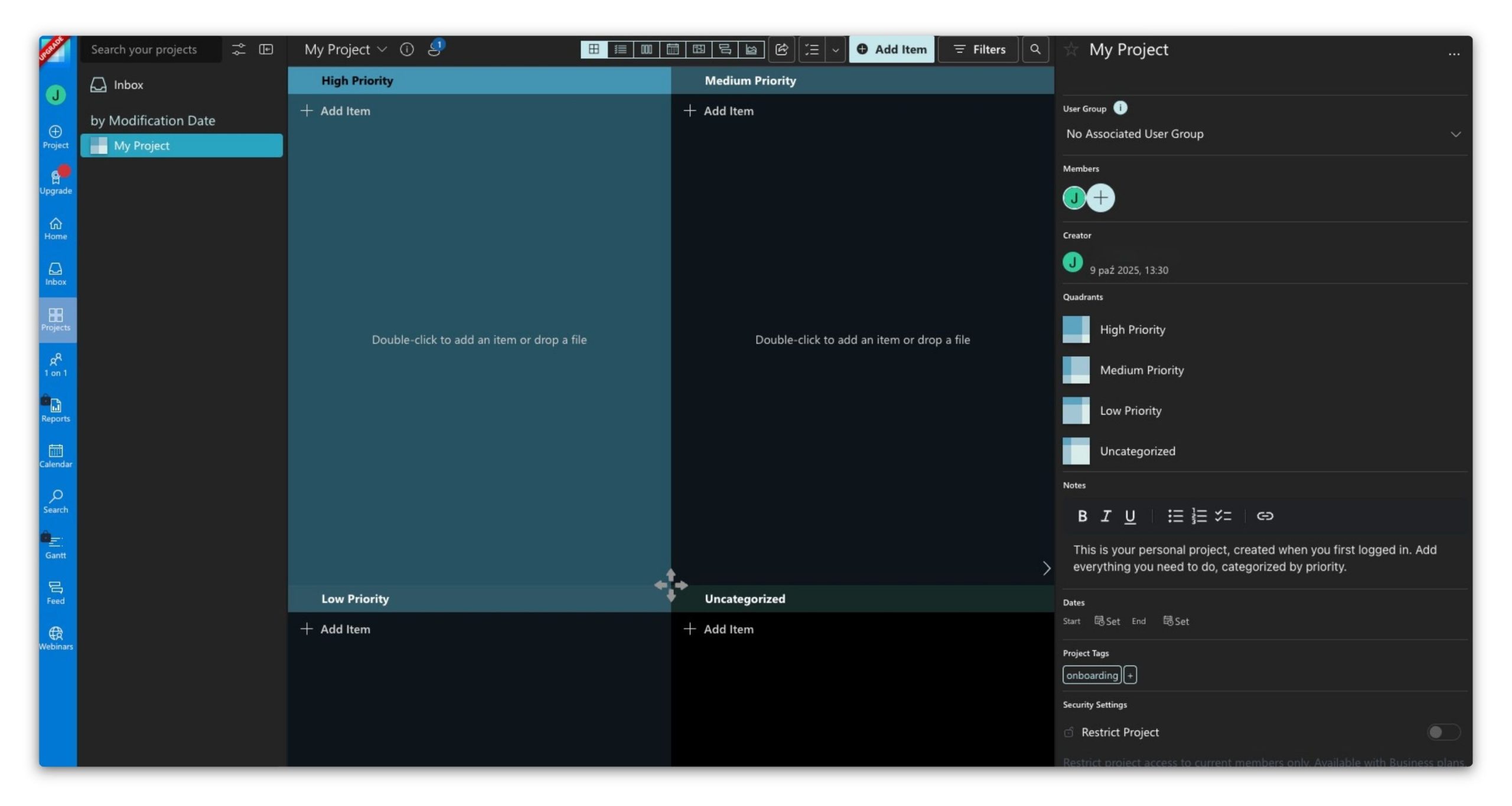This screenshot has width=1512, height=806.
Task: Open the Webinars sidebar icon
Action: [x=56, y=638]
